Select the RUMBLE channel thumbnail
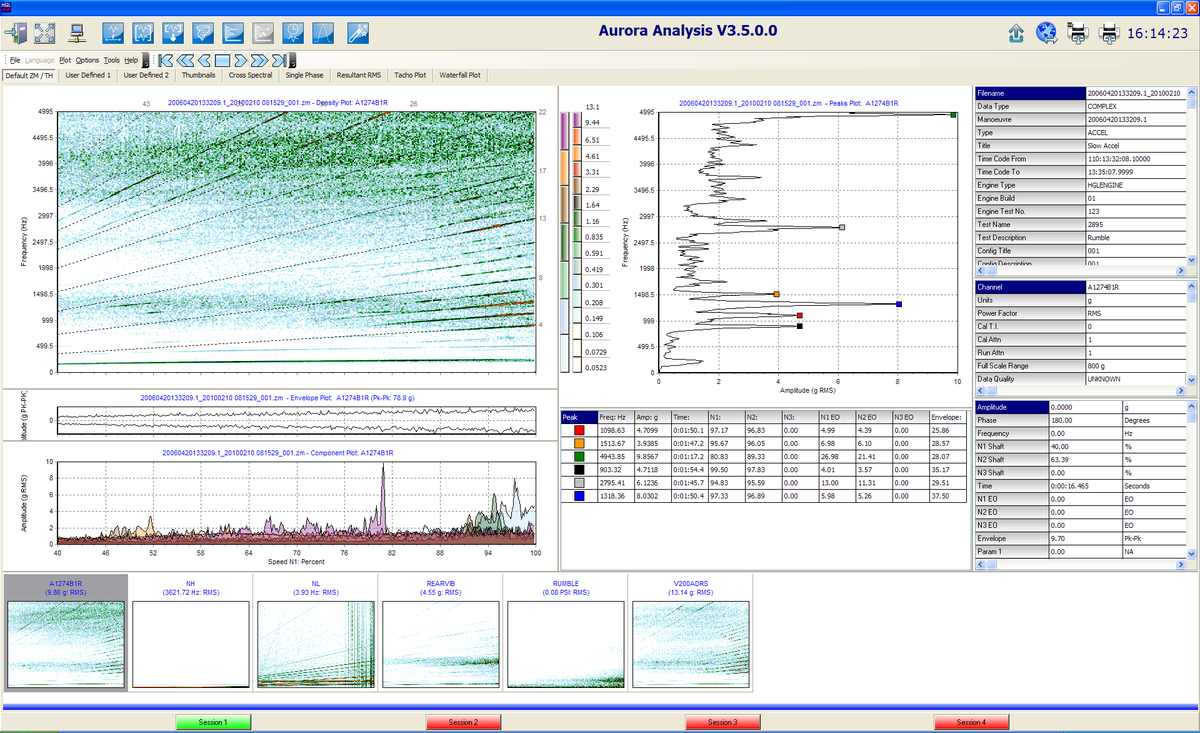The image size is (1200, 733). point(566,631)
